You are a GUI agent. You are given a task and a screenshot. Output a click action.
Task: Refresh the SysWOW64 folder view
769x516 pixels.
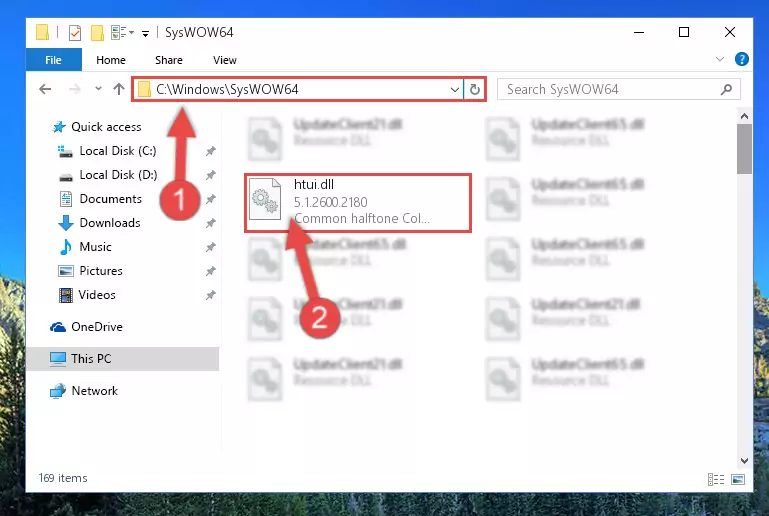point(474,89)
